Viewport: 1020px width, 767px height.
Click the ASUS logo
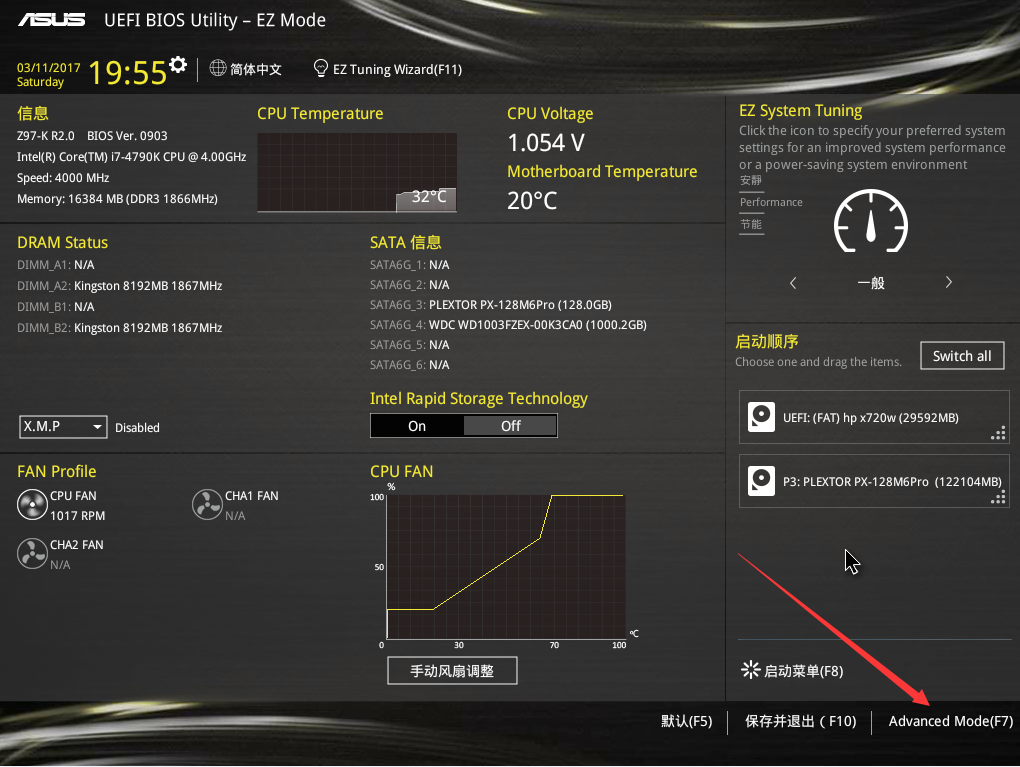point(51,20)
